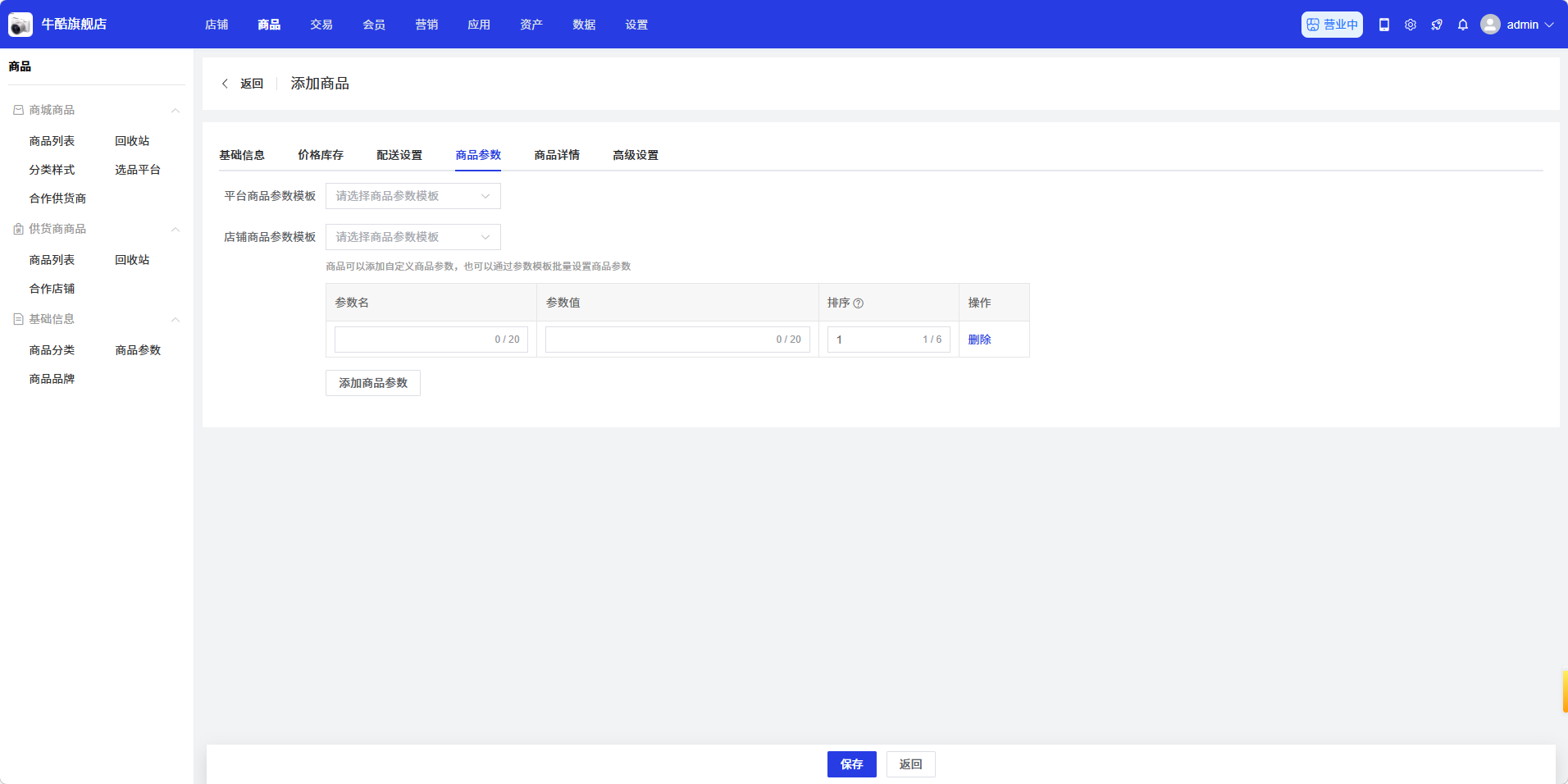Screen dimensions: 1568x784
Task: Click the 删除 link in parameter row
Action: point(979,340)
